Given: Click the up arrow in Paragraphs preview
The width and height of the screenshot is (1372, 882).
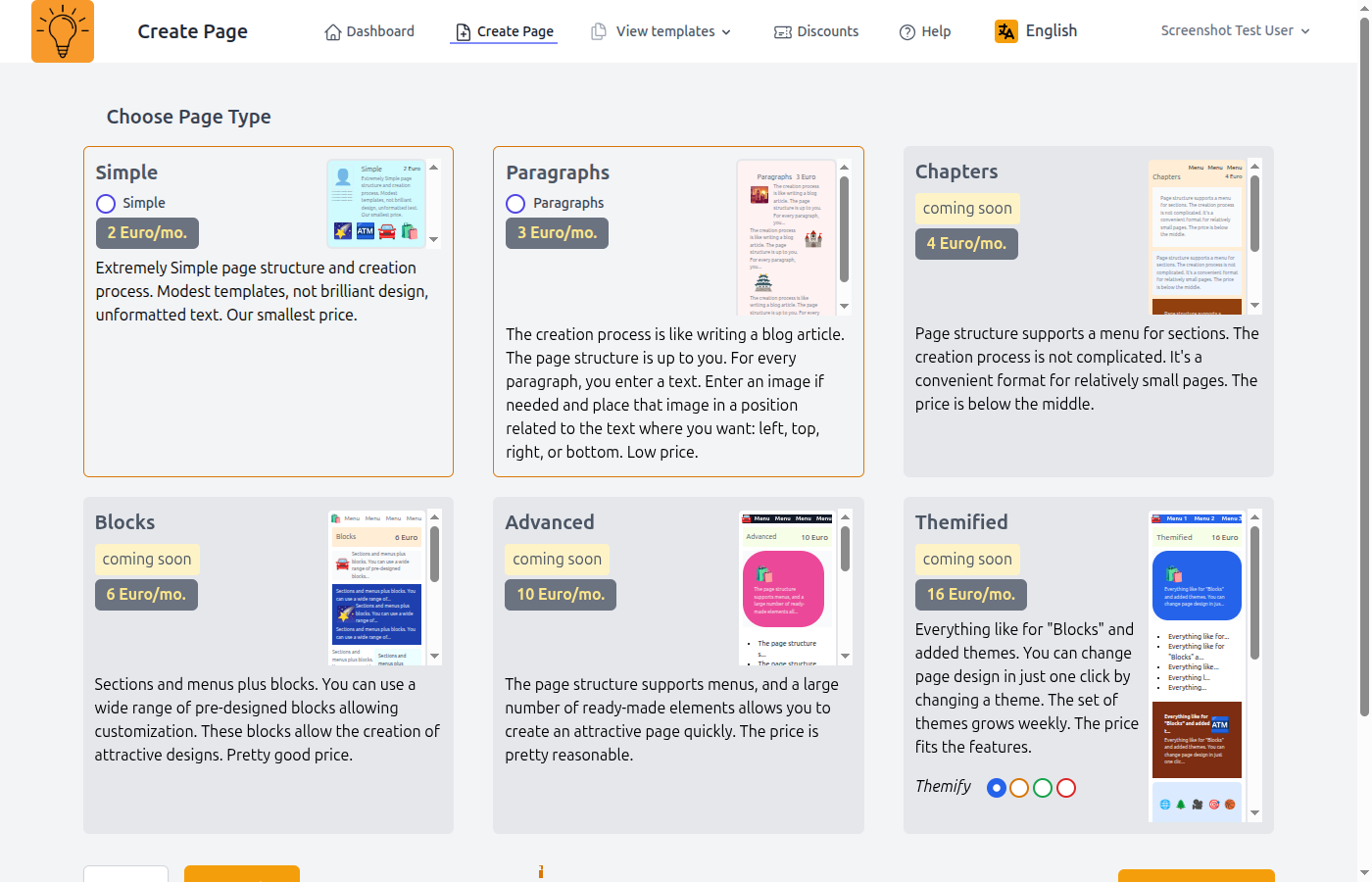Looking at the screenshot, I should click(844, 168).
